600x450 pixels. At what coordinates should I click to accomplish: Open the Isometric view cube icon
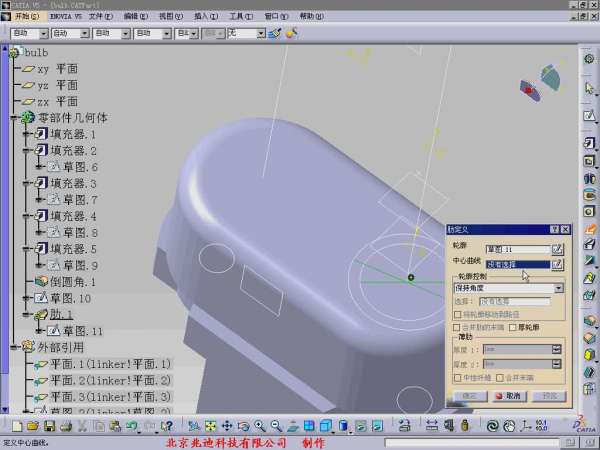click(x=326, y=426)
